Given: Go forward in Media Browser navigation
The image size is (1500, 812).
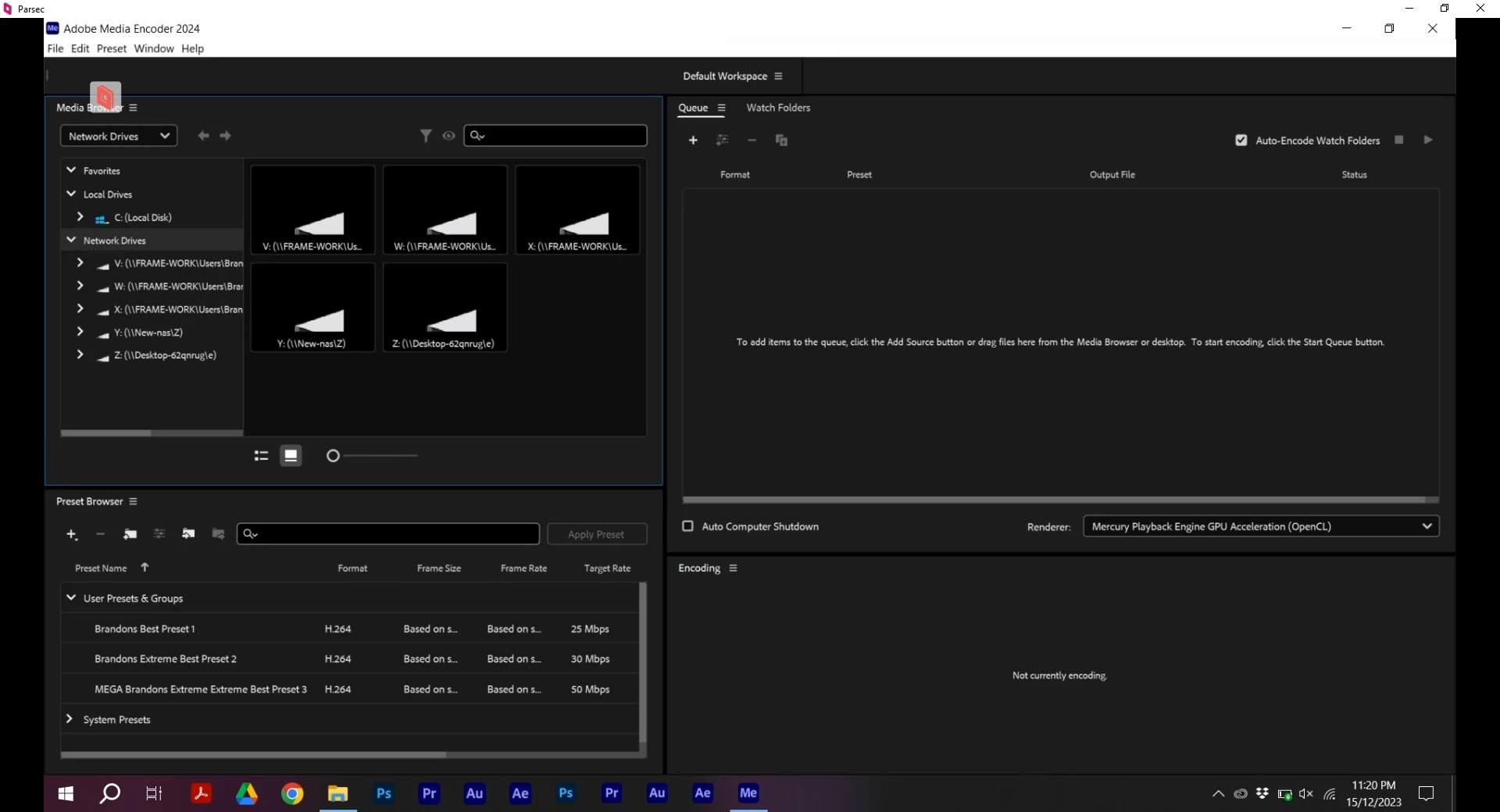Looking at the screenshot, I should click(x=226, y=136).
